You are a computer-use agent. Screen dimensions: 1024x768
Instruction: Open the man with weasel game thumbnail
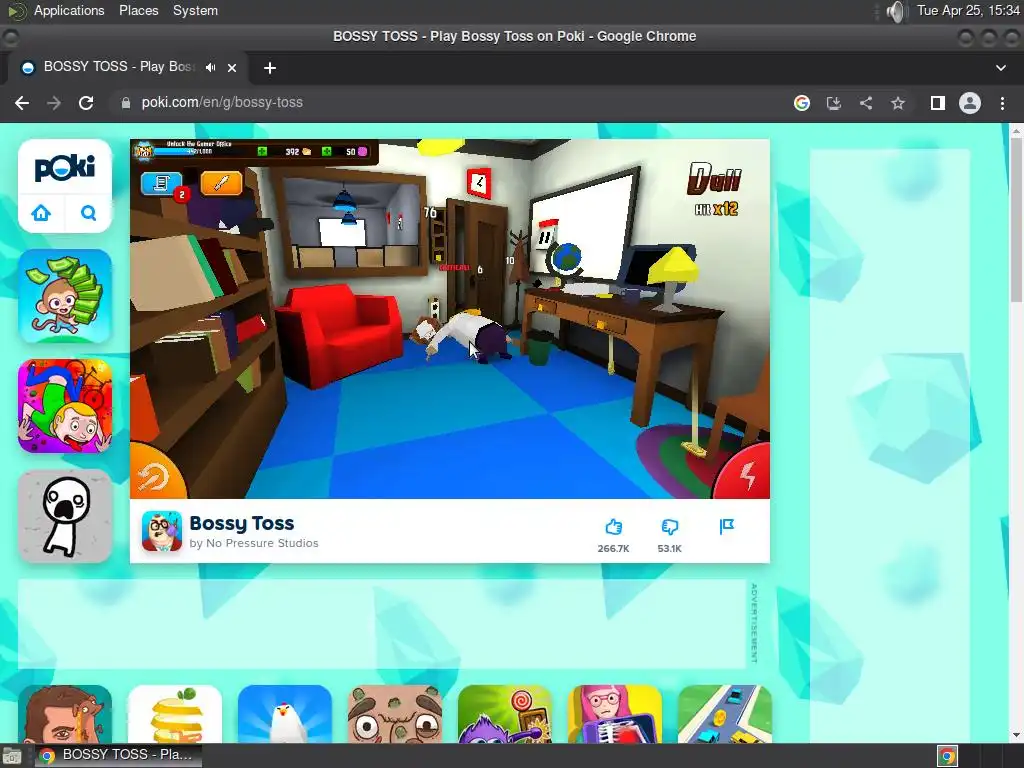coord(65,714)
